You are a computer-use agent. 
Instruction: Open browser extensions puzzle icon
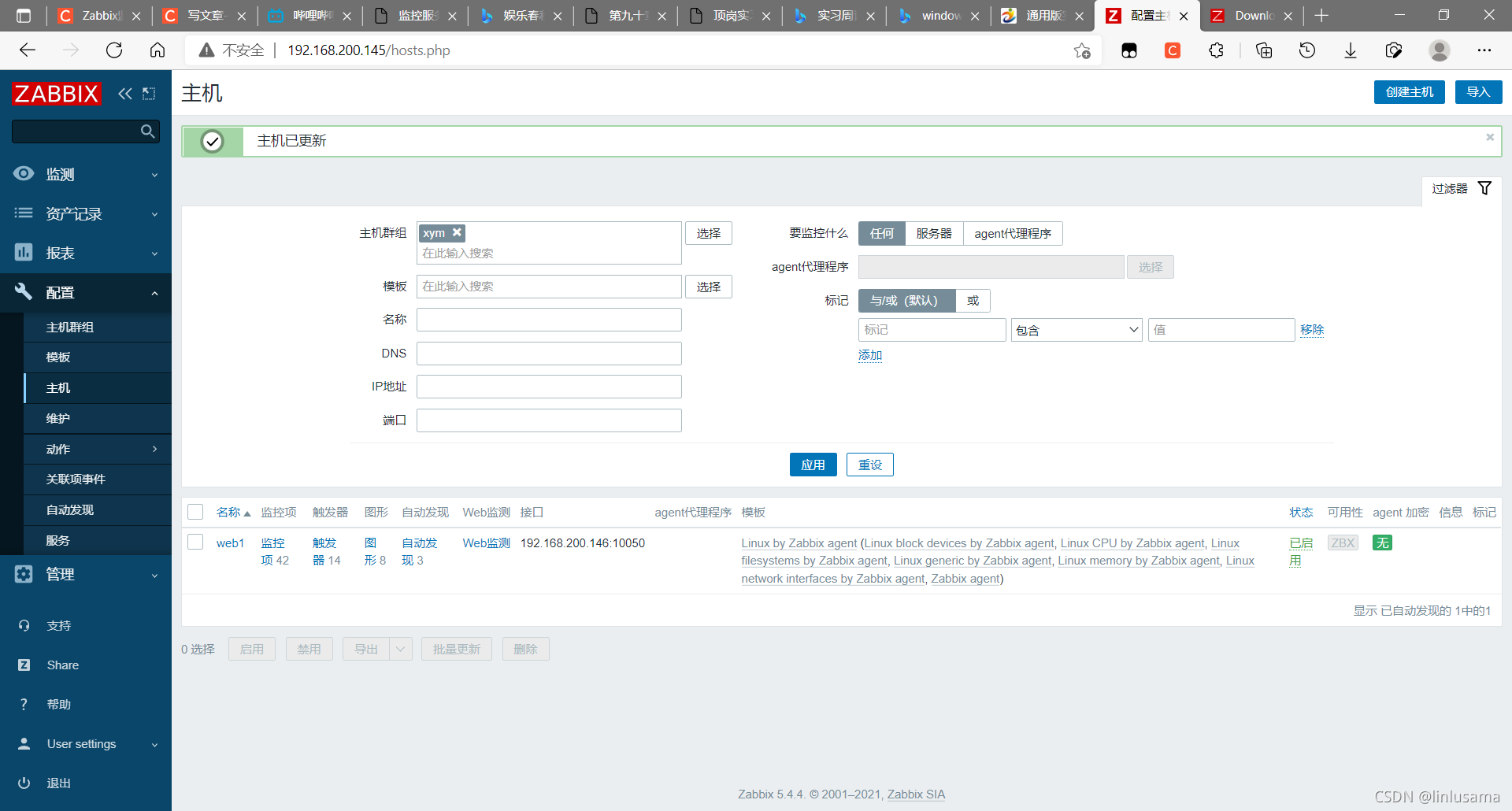pos(1216,50)
